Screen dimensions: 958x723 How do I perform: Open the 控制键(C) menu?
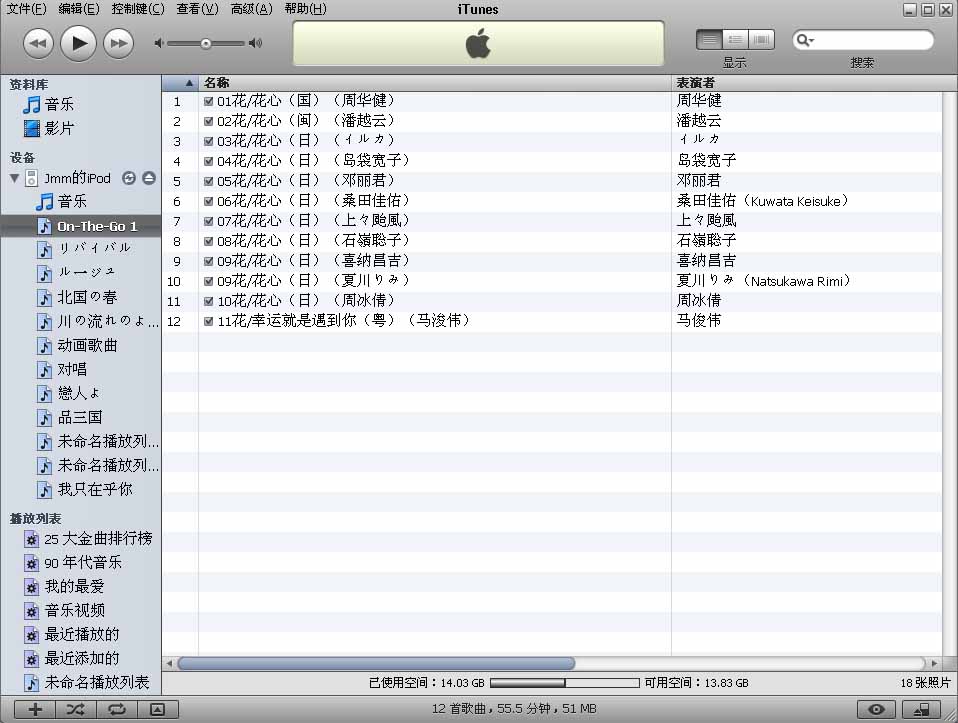tap(137, 9)
